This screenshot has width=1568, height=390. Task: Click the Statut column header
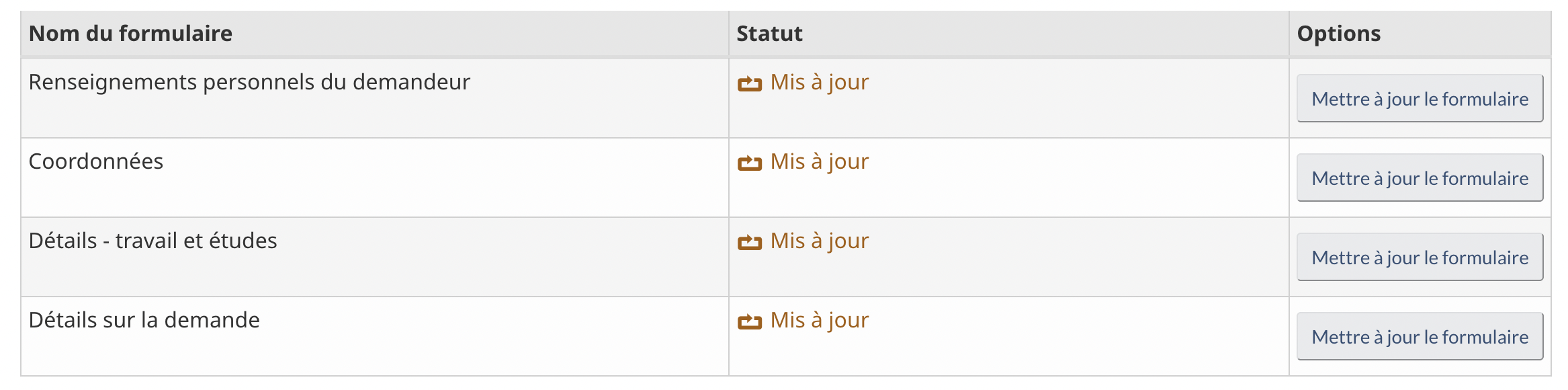(769, 34)
